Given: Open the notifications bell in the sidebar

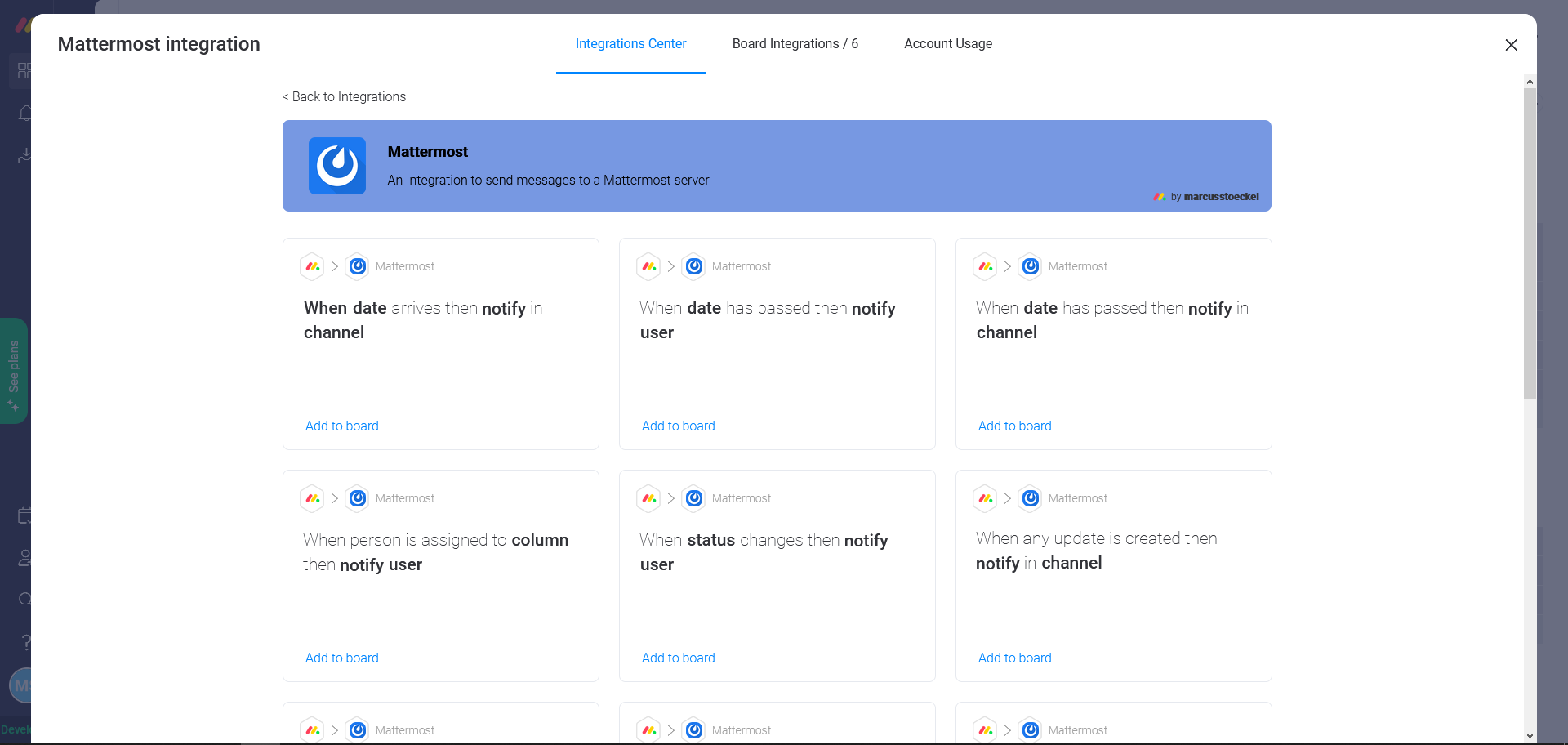Looking at the screenshot, I should (24, 114).
